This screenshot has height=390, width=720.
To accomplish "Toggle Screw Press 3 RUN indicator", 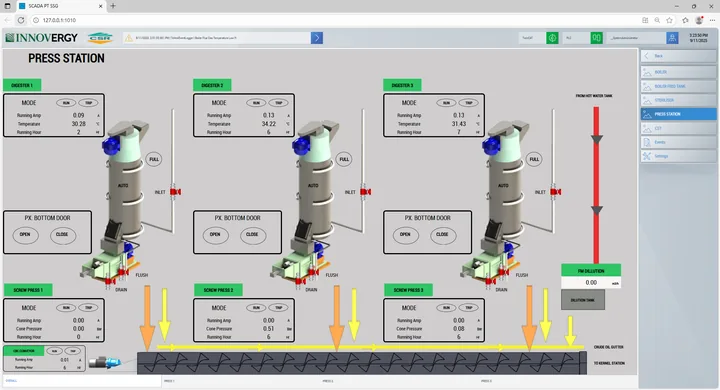I will tap(446, 308).
